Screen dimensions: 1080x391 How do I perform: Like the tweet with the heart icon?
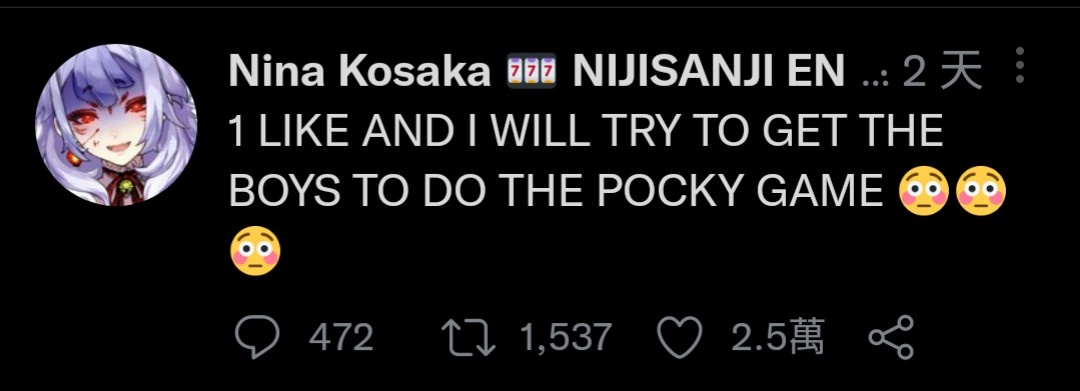click(x=679, y=338)
